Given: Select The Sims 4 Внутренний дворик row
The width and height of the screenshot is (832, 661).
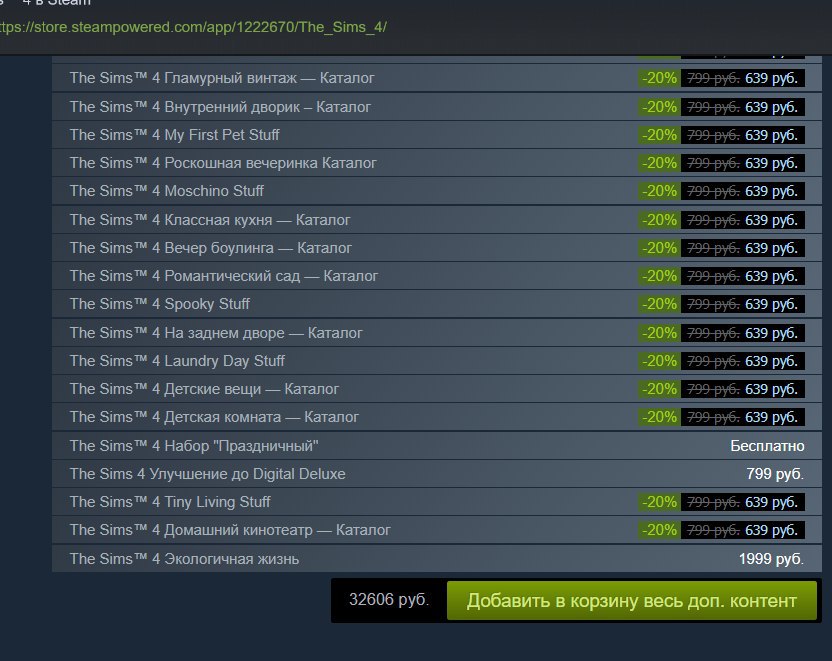Looking at the screenshot, I should pos(437,107).
